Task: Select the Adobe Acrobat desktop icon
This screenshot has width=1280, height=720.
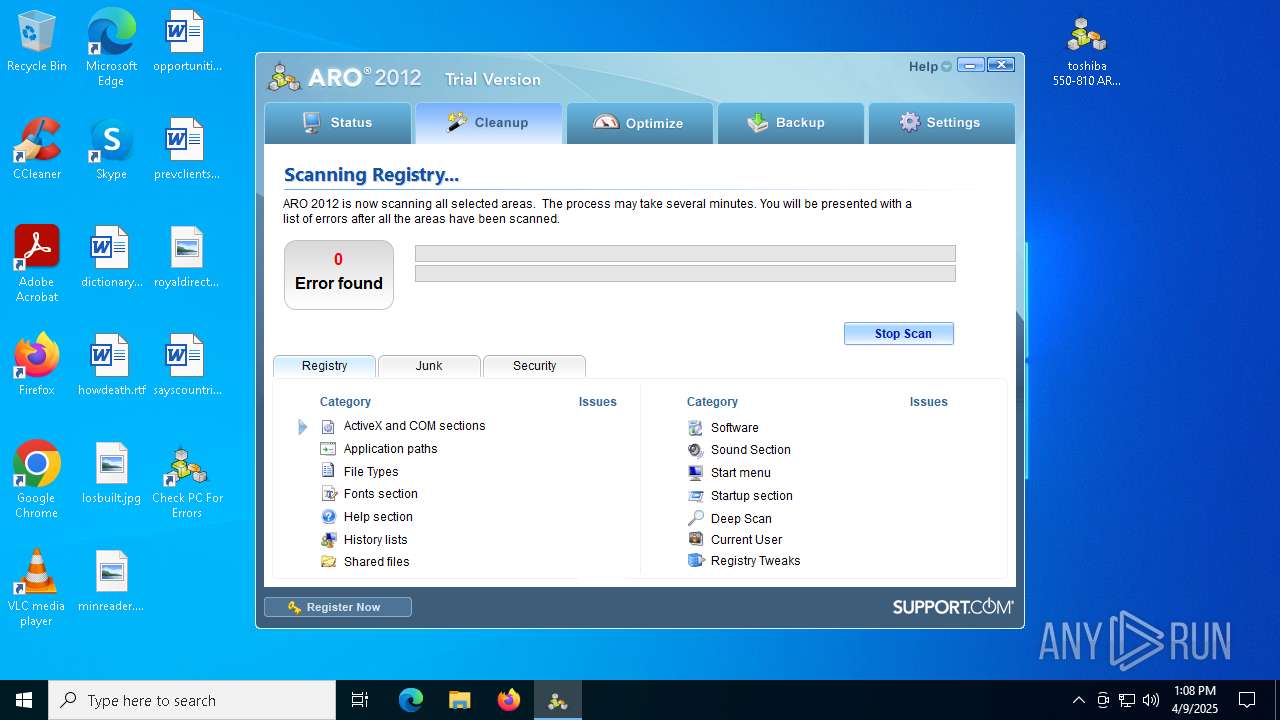Action: click(37, 264)
